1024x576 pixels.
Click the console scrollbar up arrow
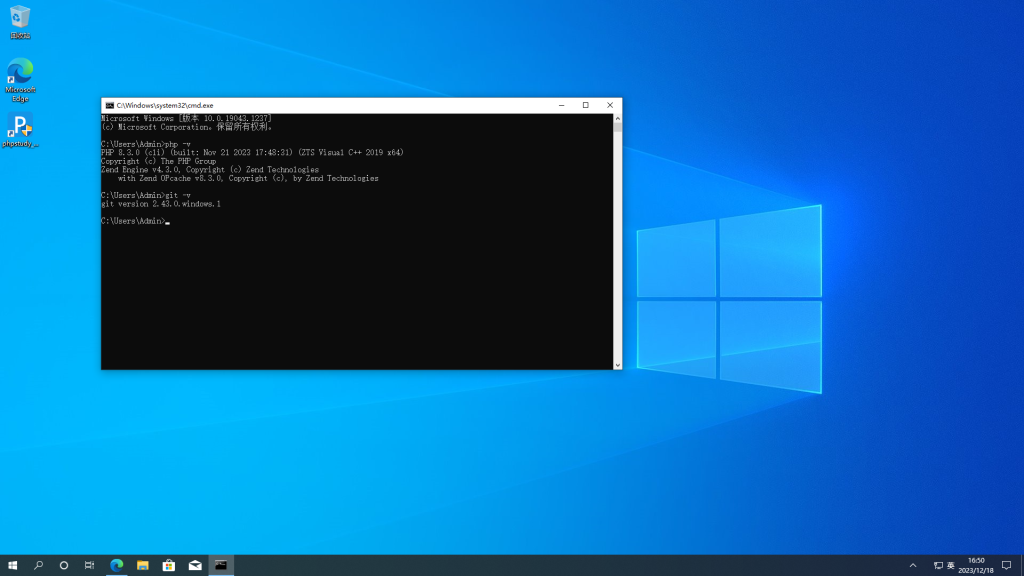[617, 118]
